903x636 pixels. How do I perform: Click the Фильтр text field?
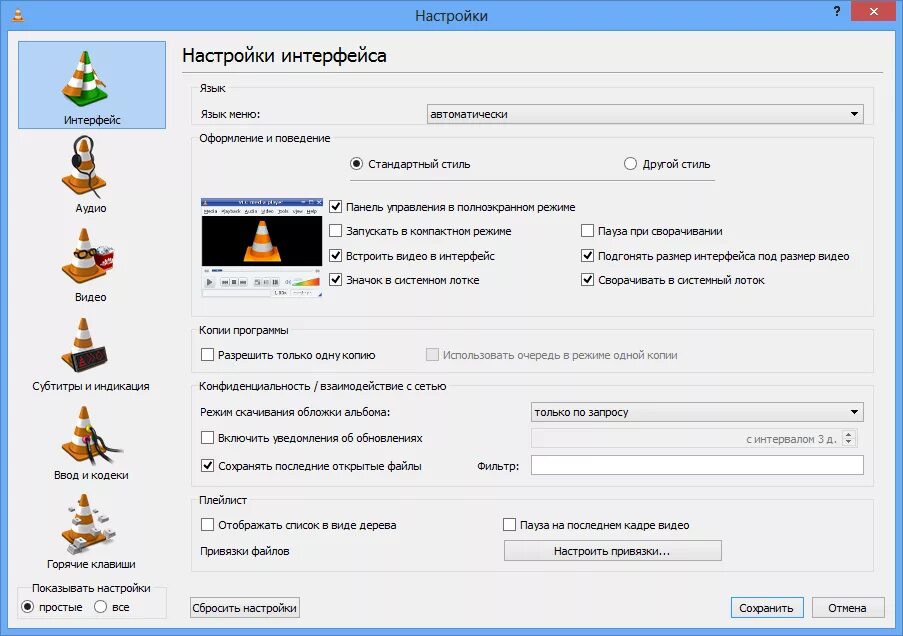pyautogui.click(x=697, y=465)
